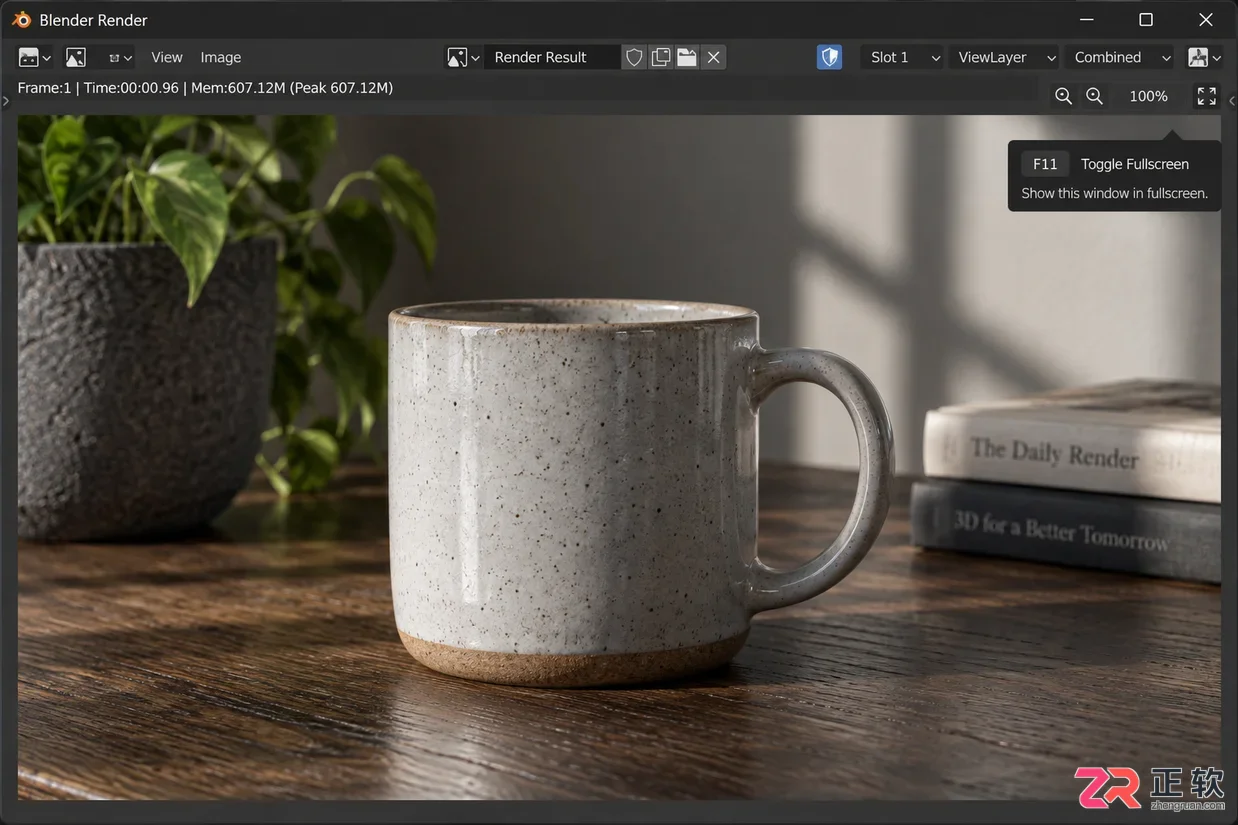Maximize the Blender Render window
Viewport: 1238px width, 825px height.
coord(1146,20)
